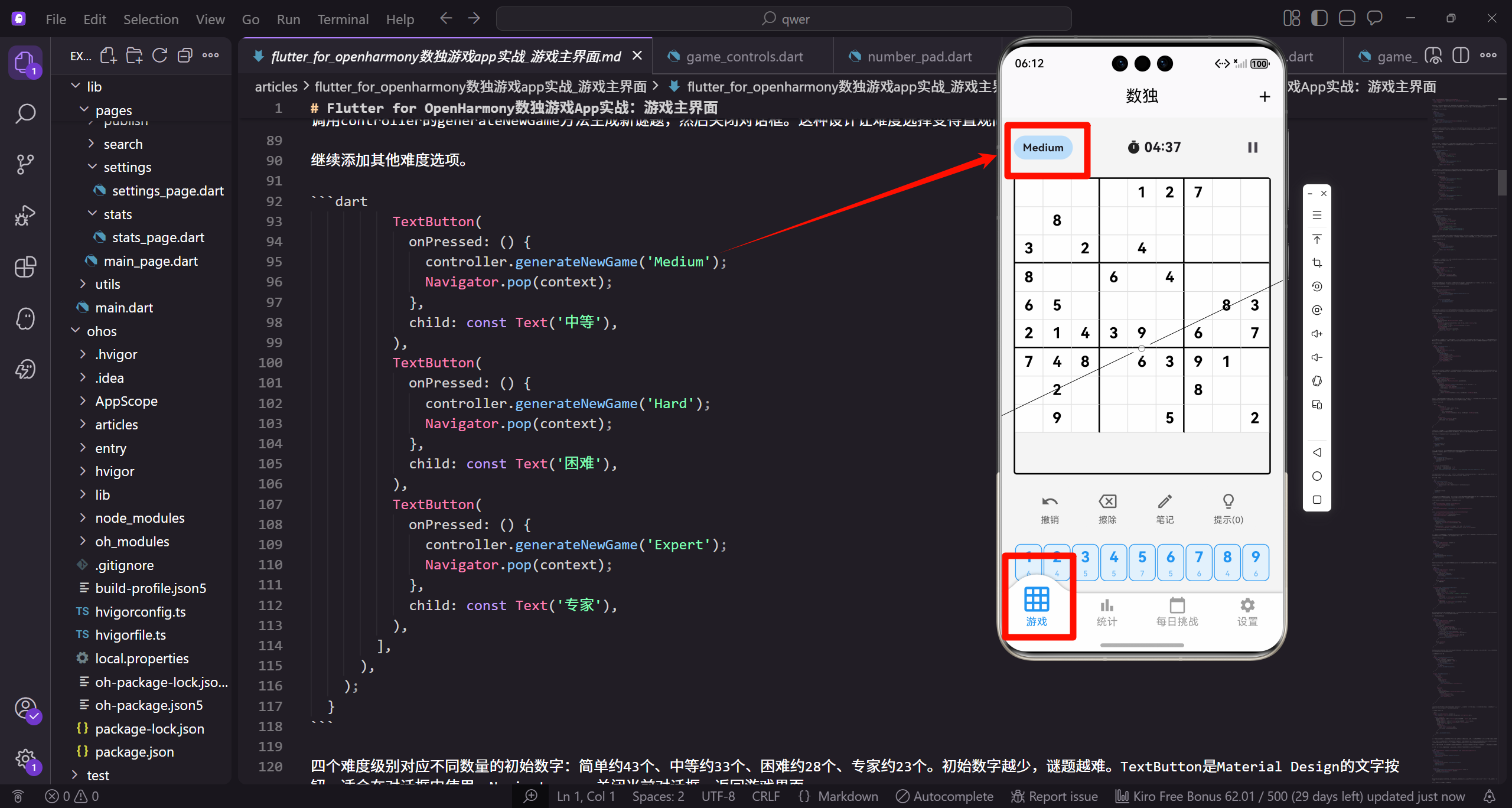The image size is (1512, 808).
Task: Create a new folder in explorer
Action: (134, 56)
